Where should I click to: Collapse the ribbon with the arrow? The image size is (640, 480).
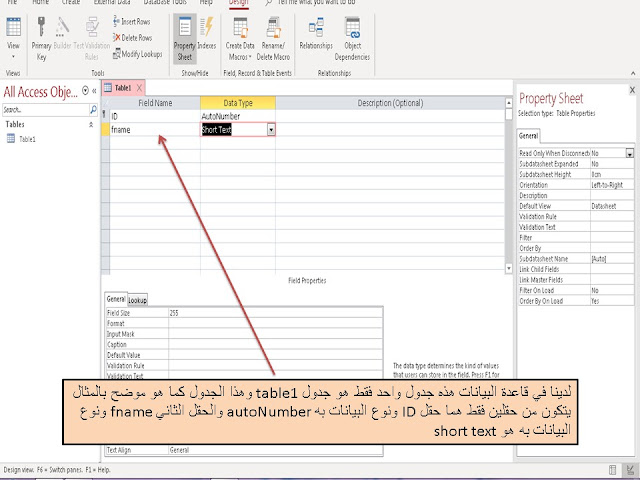click(633, 73)
